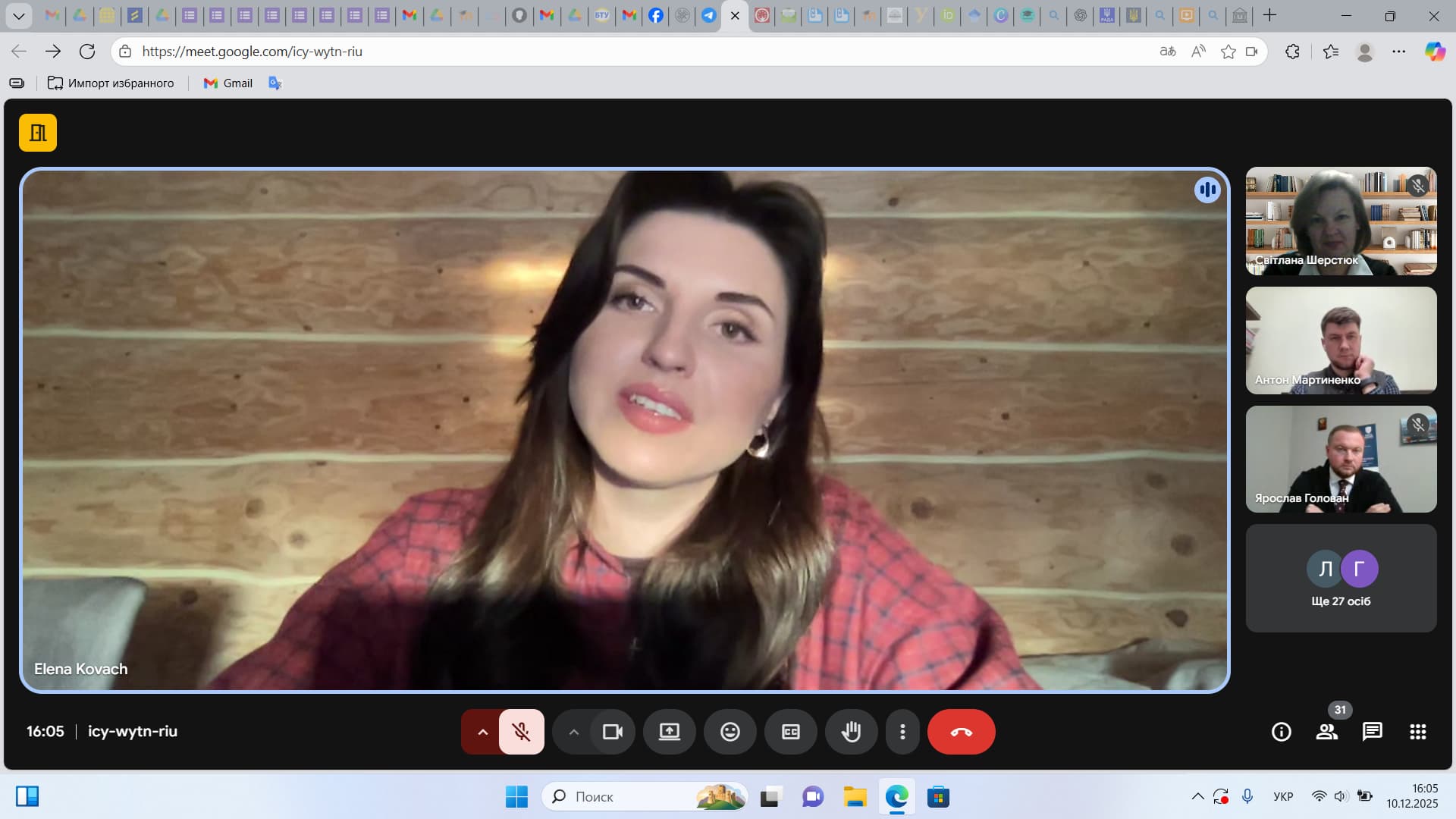1456x819 pixels.
Task: Expand video settings chevron beside camera
Action: (574, 732)
